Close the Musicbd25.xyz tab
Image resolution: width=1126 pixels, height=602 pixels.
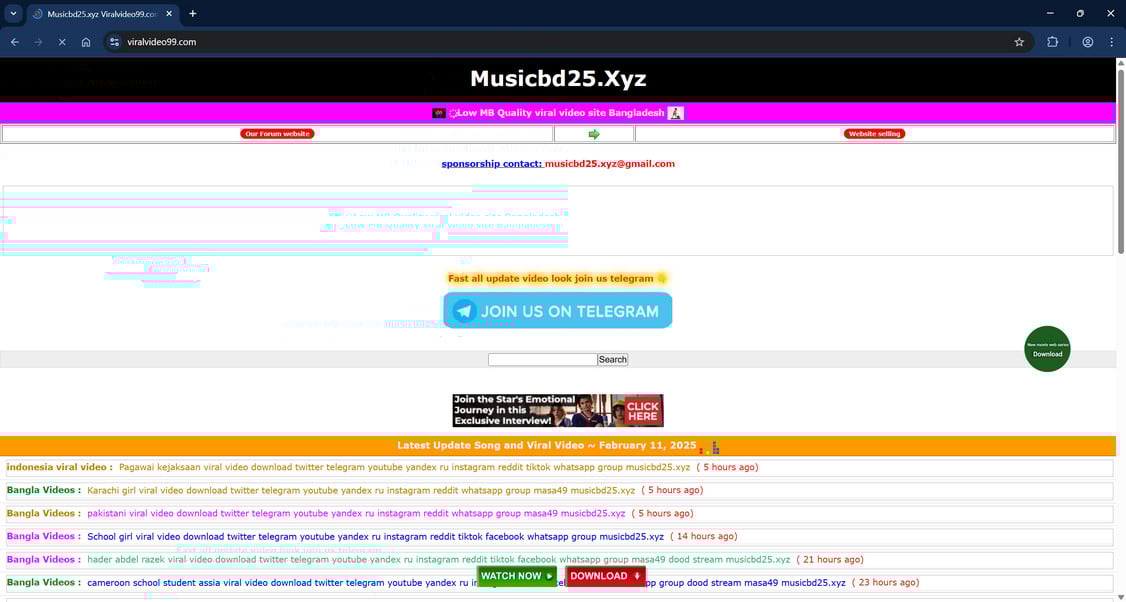tap(169, 14)
